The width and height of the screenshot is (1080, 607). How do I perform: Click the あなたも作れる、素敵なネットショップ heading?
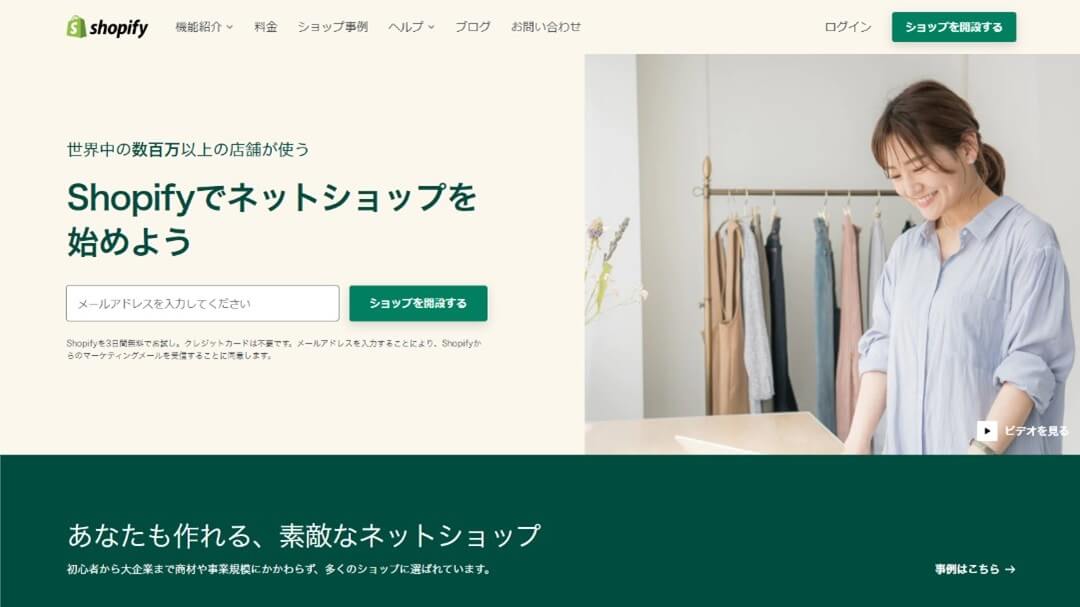click(304, 535)
